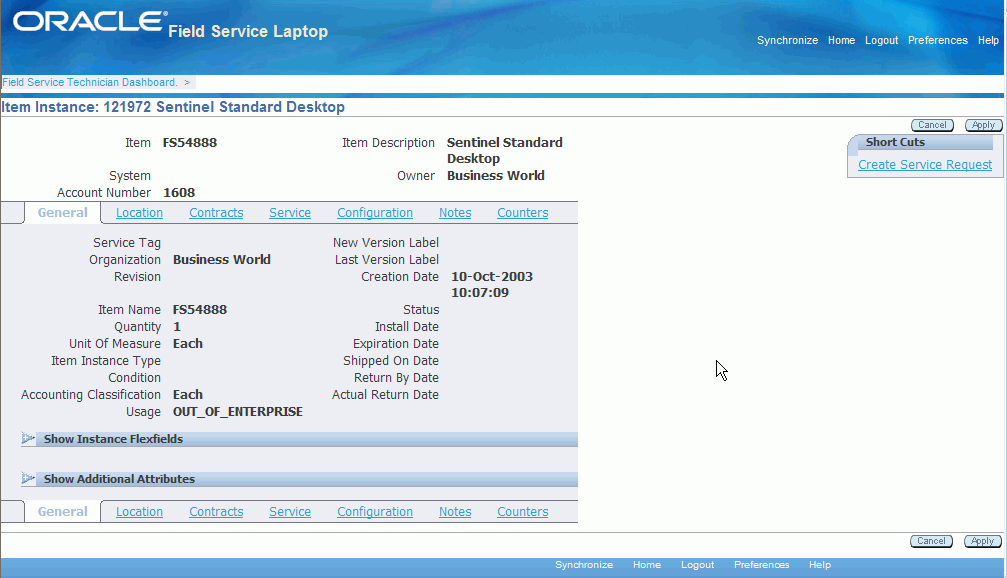Open the bottom Contracts tab
1007x578 pixels.
(x=216, y=512)
